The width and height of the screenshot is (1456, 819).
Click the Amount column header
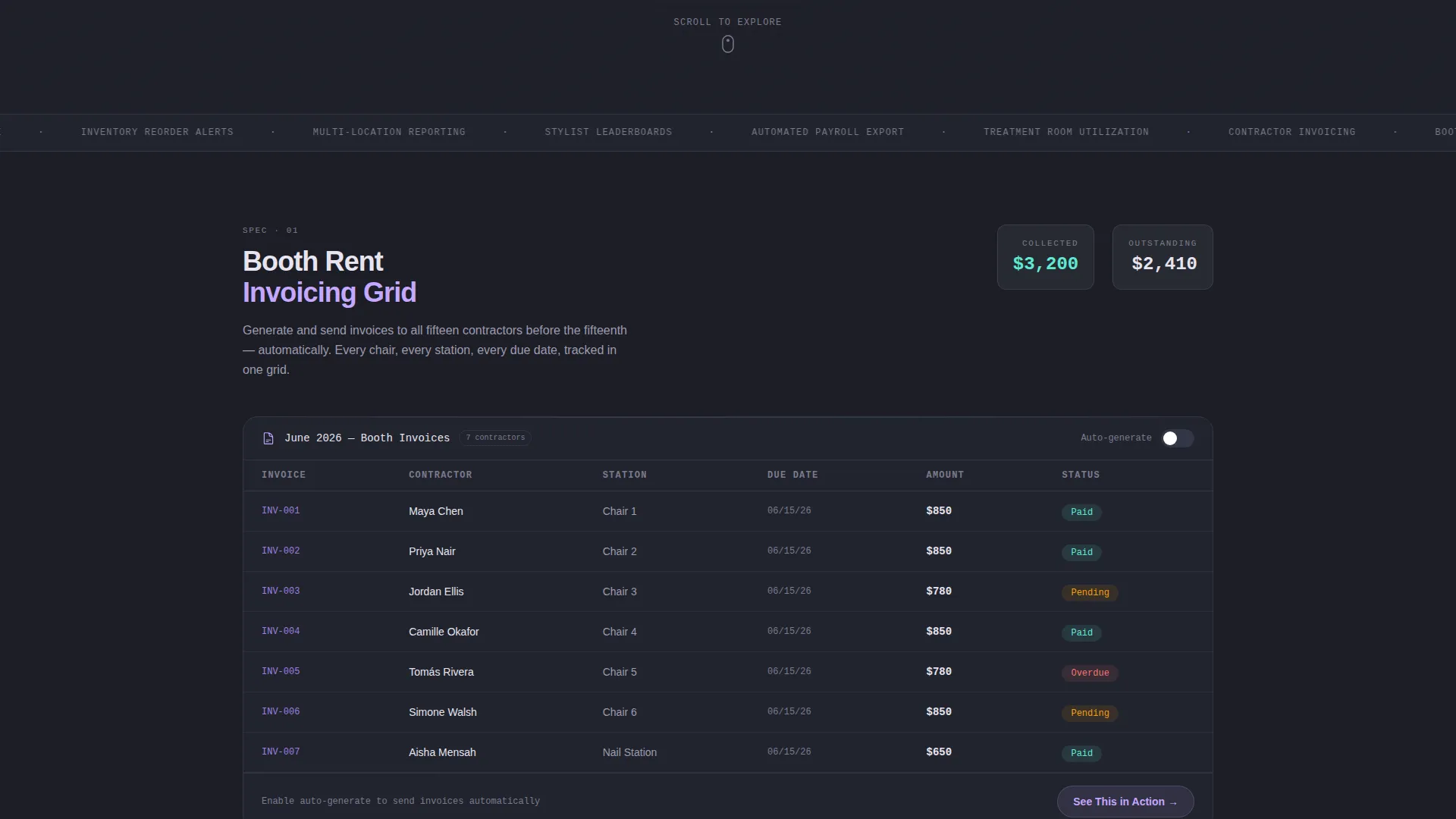click(x=945, y=475)
